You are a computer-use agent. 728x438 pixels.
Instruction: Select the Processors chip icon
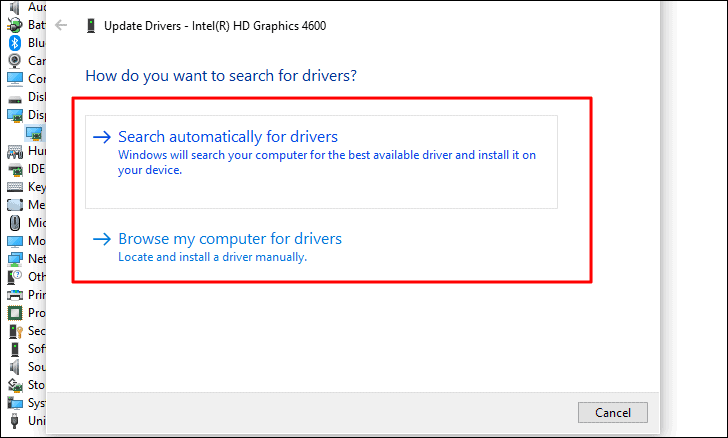(x=15, y=313)
